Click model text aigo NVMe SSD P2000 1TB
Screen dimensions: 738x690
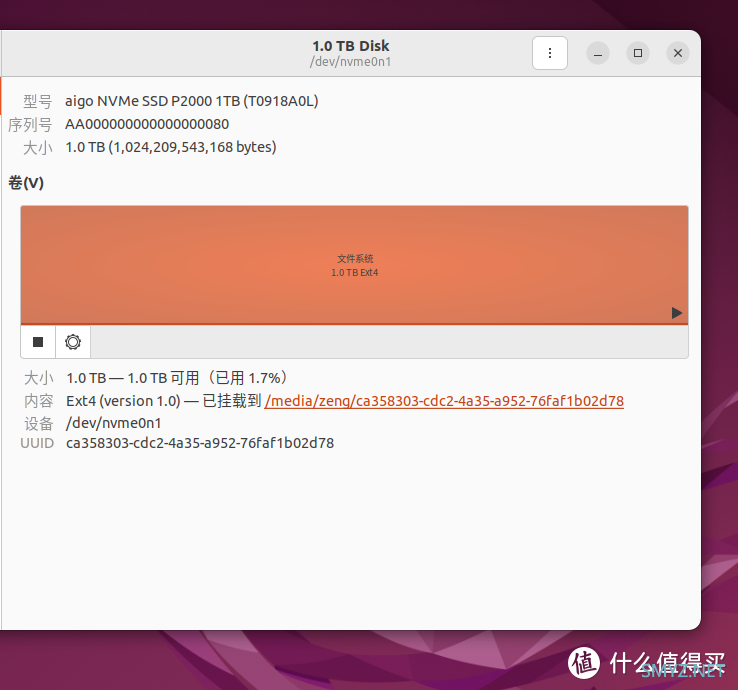click(x=192, y=101)
